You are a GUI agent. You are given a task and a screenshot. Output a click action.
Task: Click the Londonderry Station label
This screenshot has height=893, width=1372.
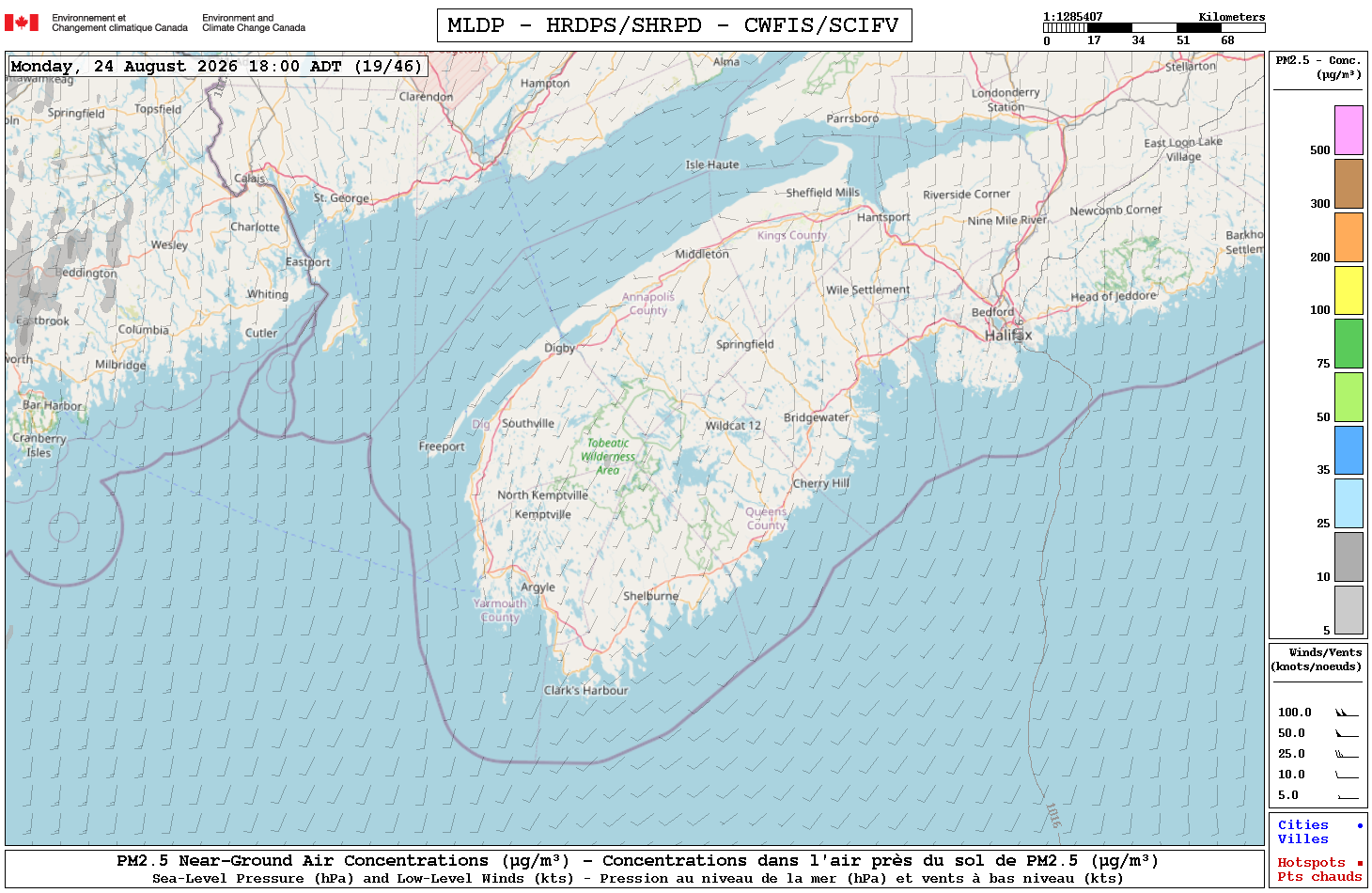coord(1006,100)
